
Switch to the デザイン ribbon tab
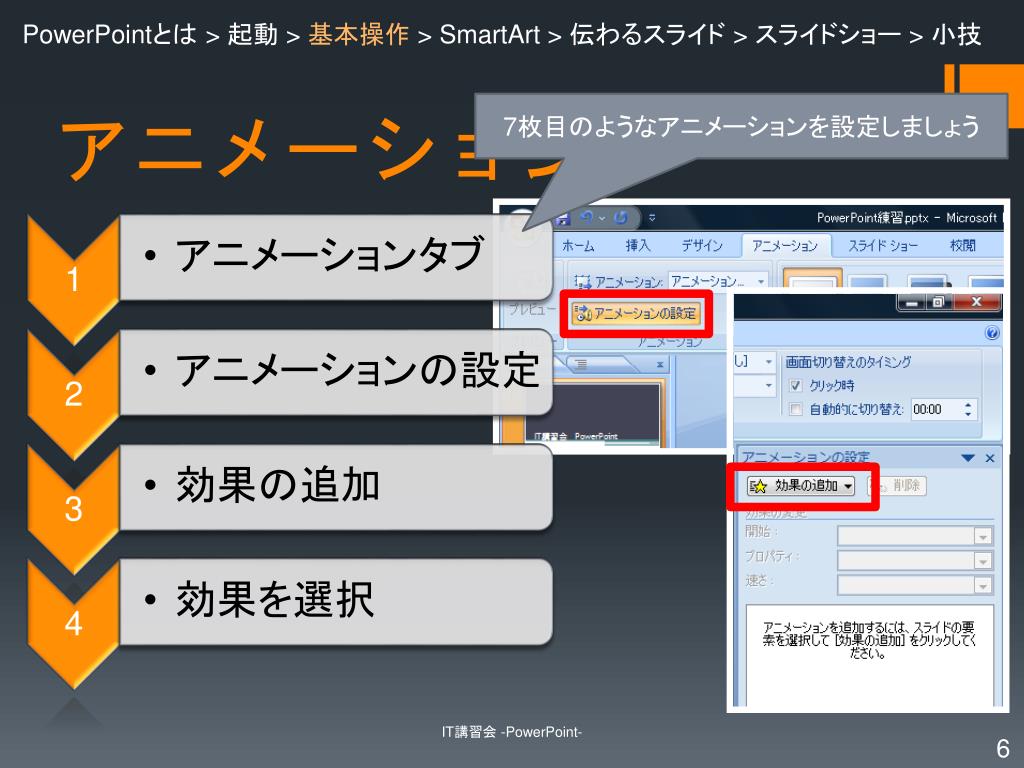[702, 246]
